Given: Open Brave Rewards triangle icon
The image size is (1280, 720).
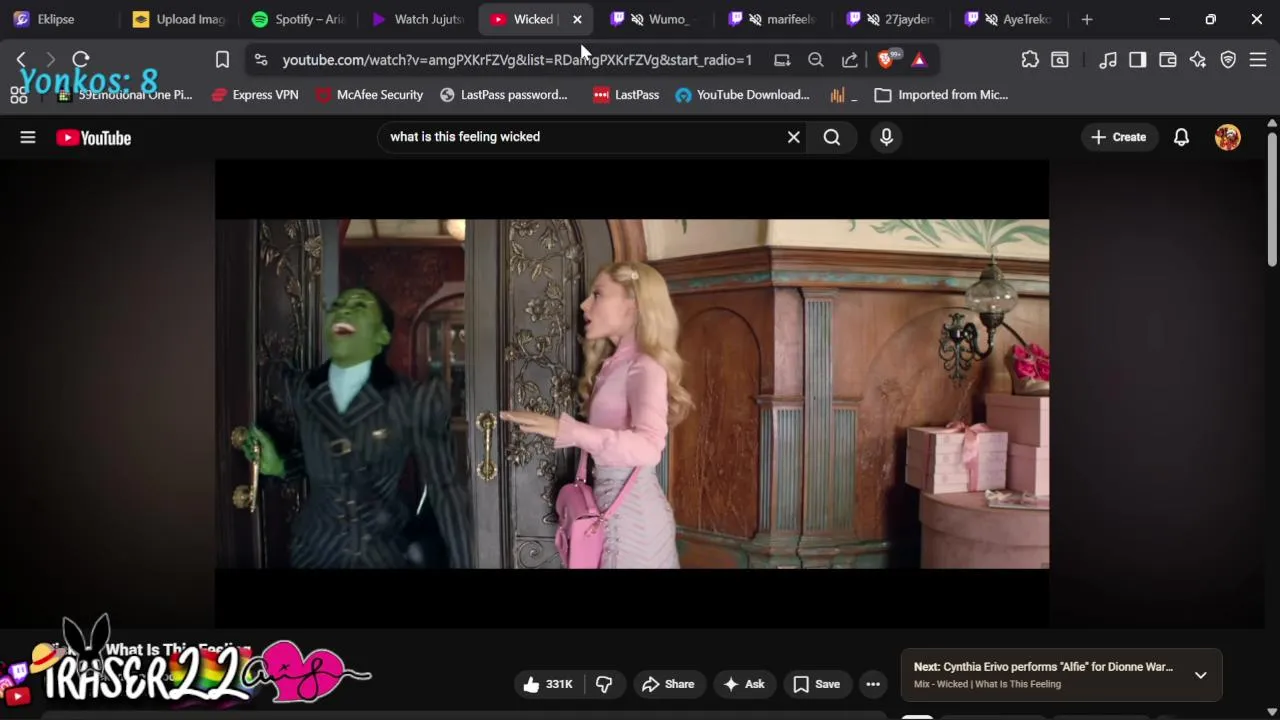Looking at the screenshot, I should tap(919, 60).
